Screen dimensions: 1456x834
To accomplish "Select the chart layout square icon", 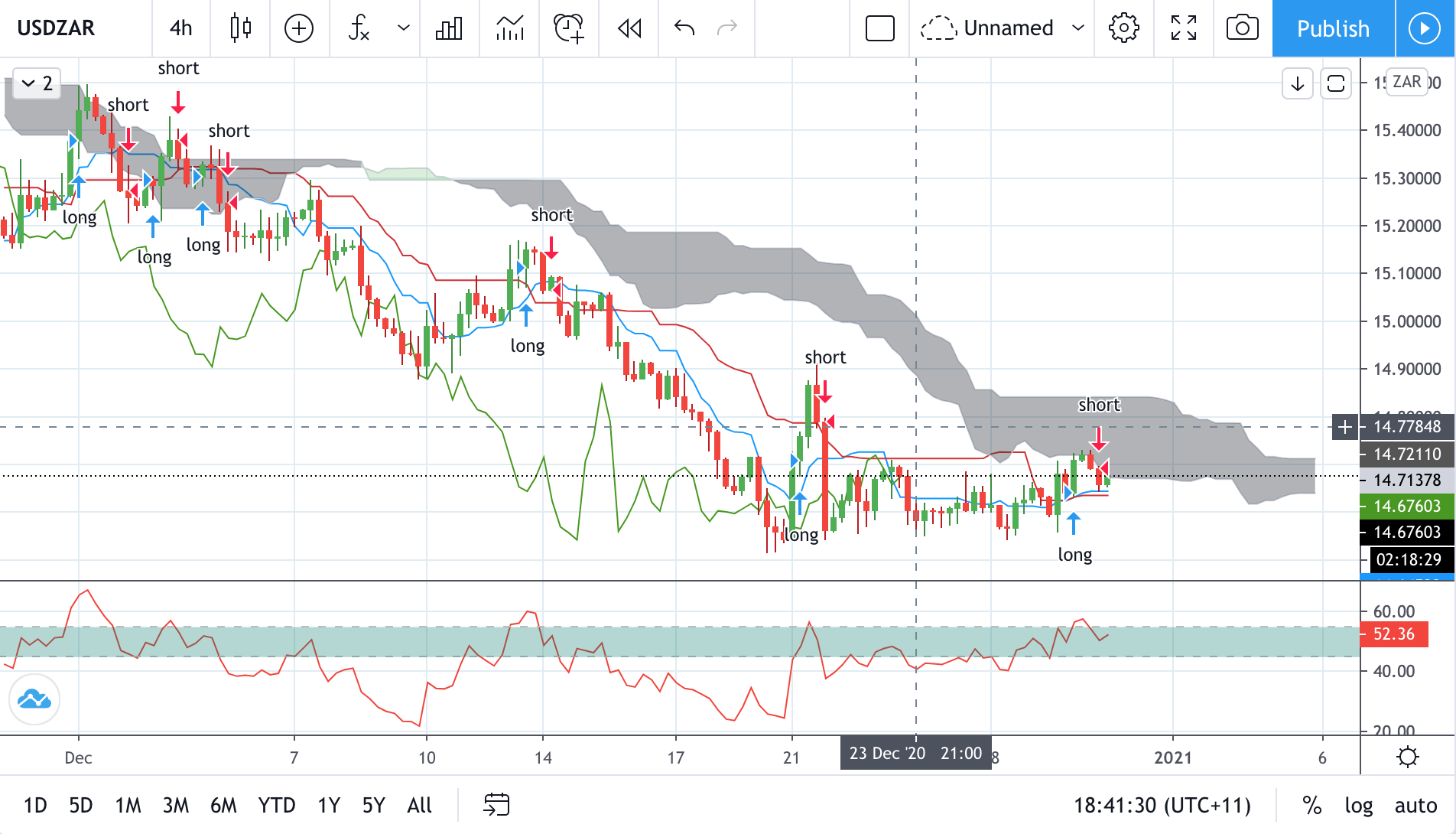I will [880, 28].
